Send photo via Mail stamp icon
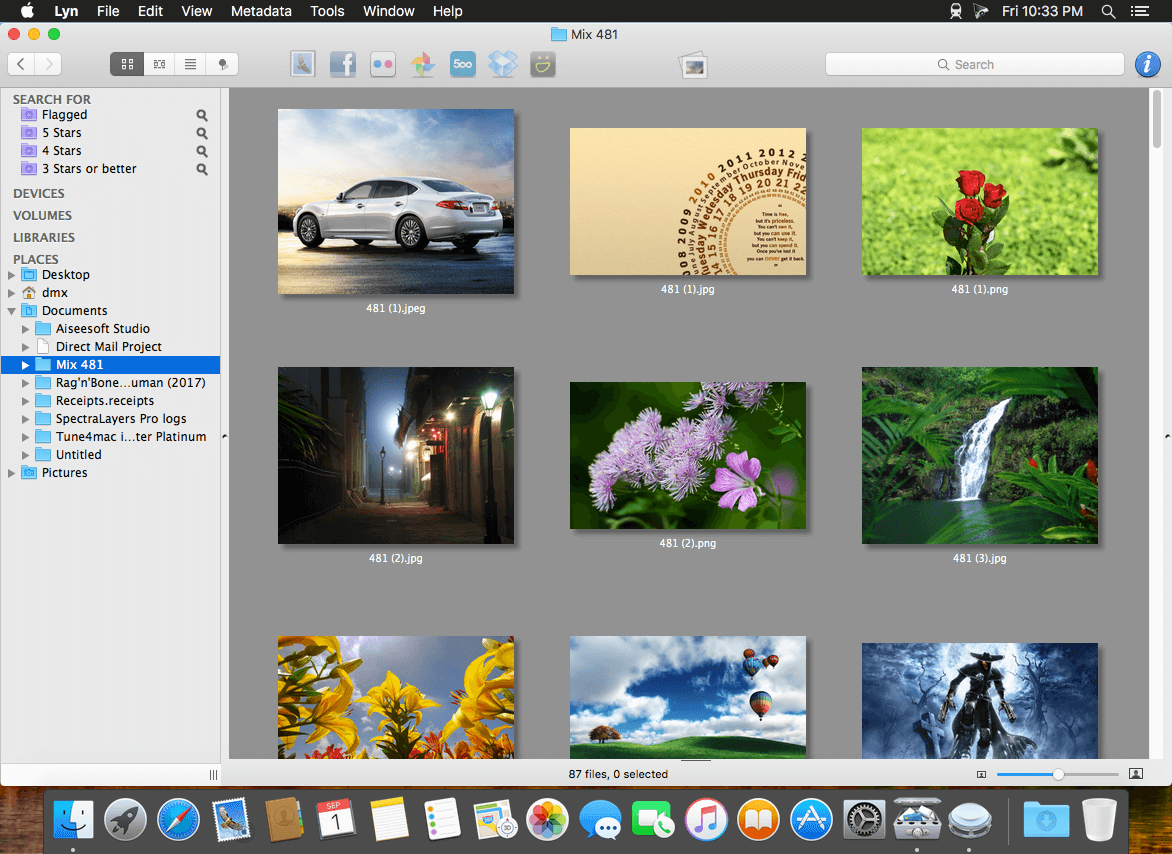Screen dimensions: 1172x854 303,65
